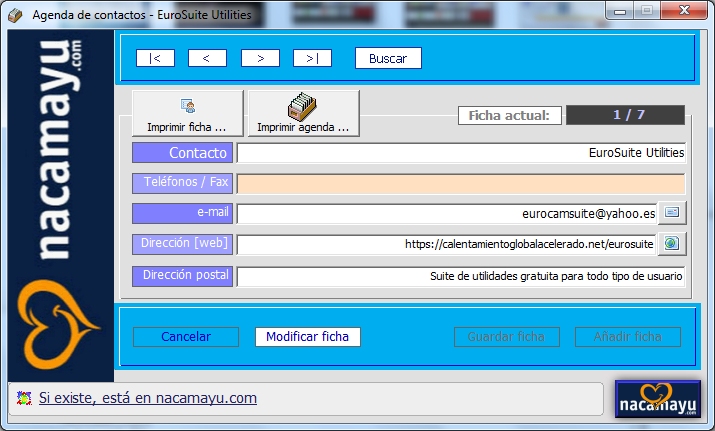Go to the previous record
The height and width of the screenshot is (431, 715).
207,58
